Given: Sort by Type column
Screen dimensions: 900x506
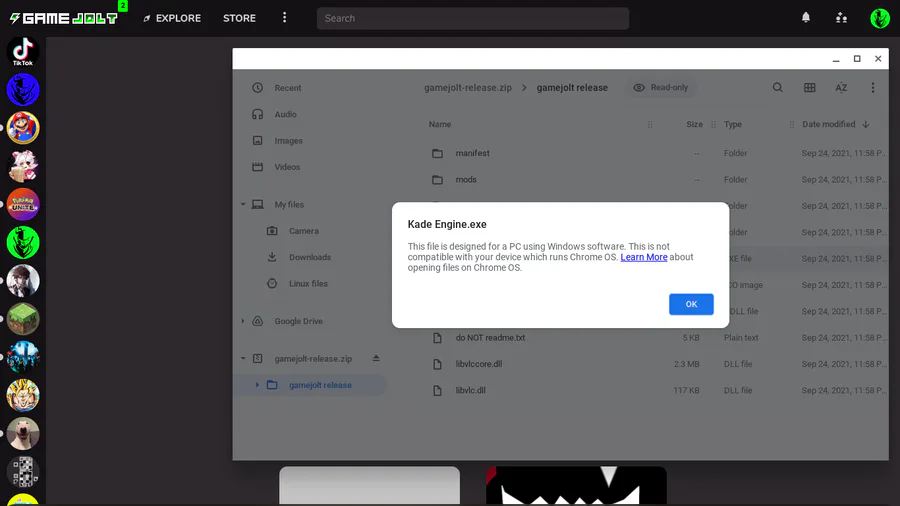Looking at the screenshot, I should (x=733, y=124).
